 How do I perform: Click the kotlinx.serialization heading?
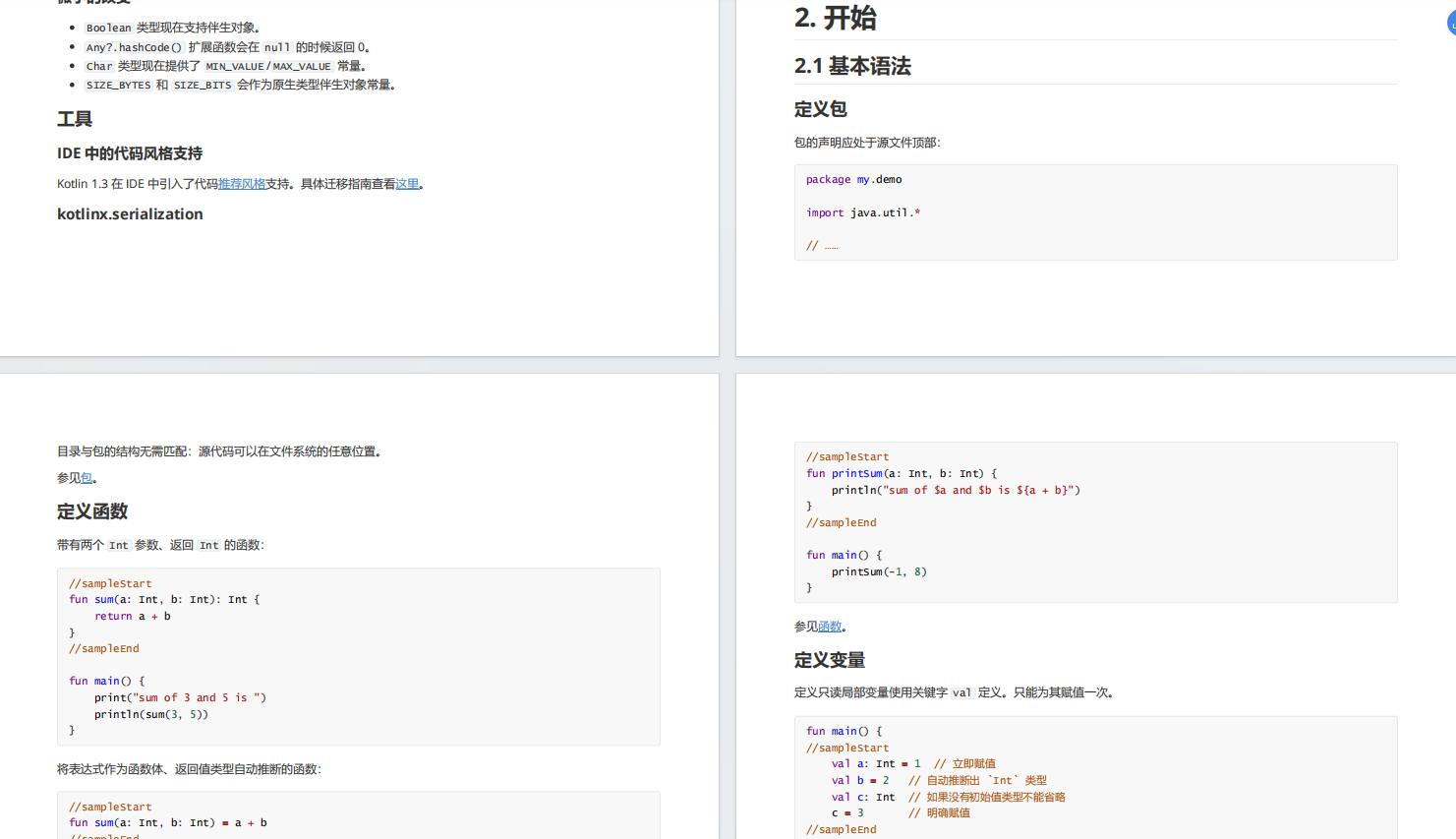click(129, 213)
